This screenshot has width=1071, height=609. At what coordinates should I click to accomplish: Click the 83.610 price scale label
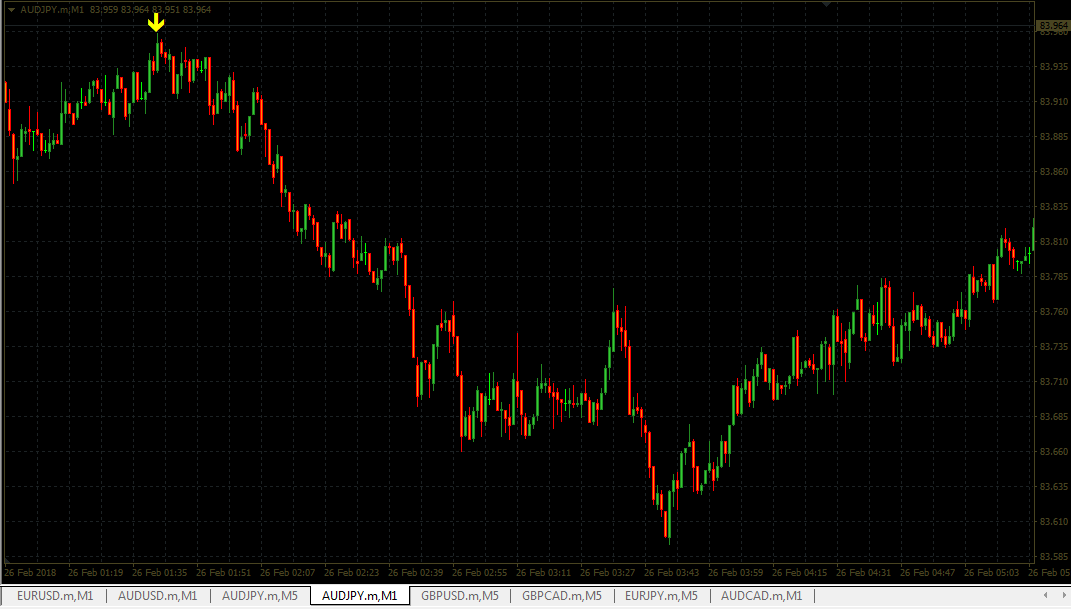point(1053,522)
